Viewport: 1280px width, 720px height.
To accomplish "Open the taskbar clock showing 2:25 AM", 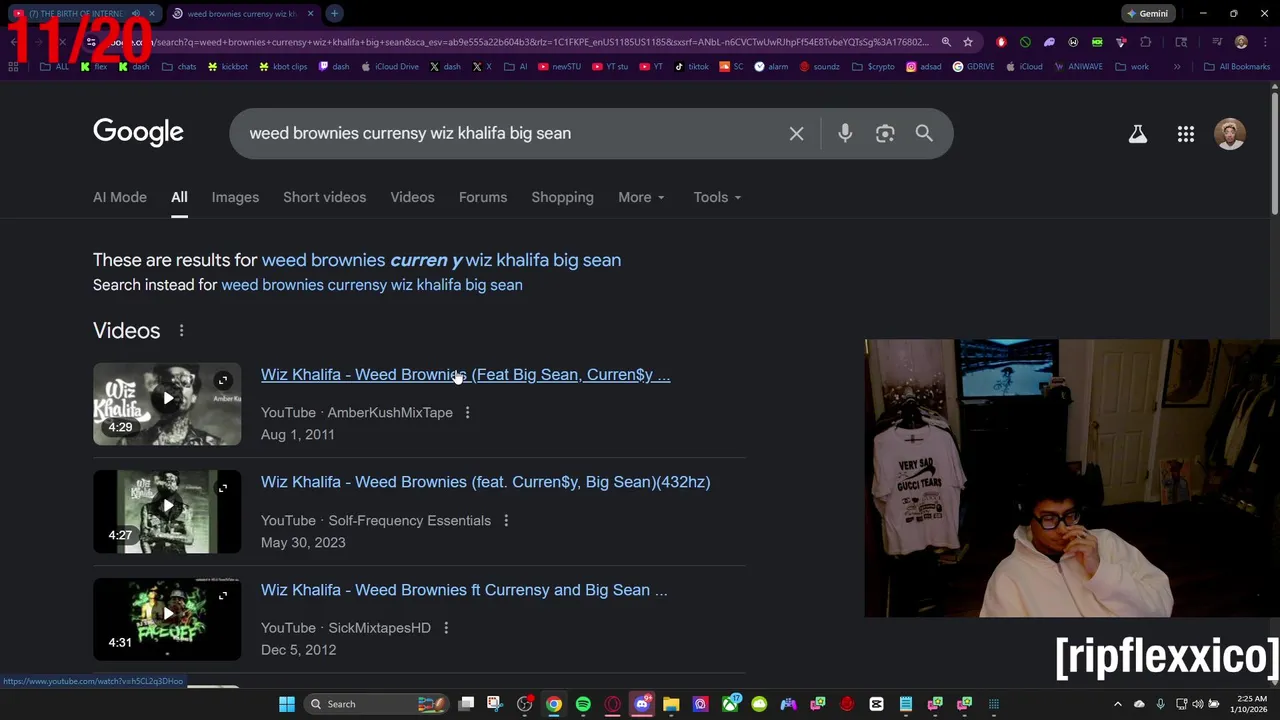I will click(x=1251, y=704).
